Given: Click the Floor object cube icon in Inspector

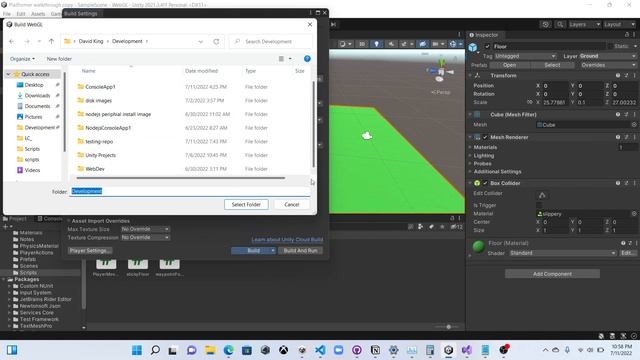Looking at the screenshot, I should pos(473,47).
